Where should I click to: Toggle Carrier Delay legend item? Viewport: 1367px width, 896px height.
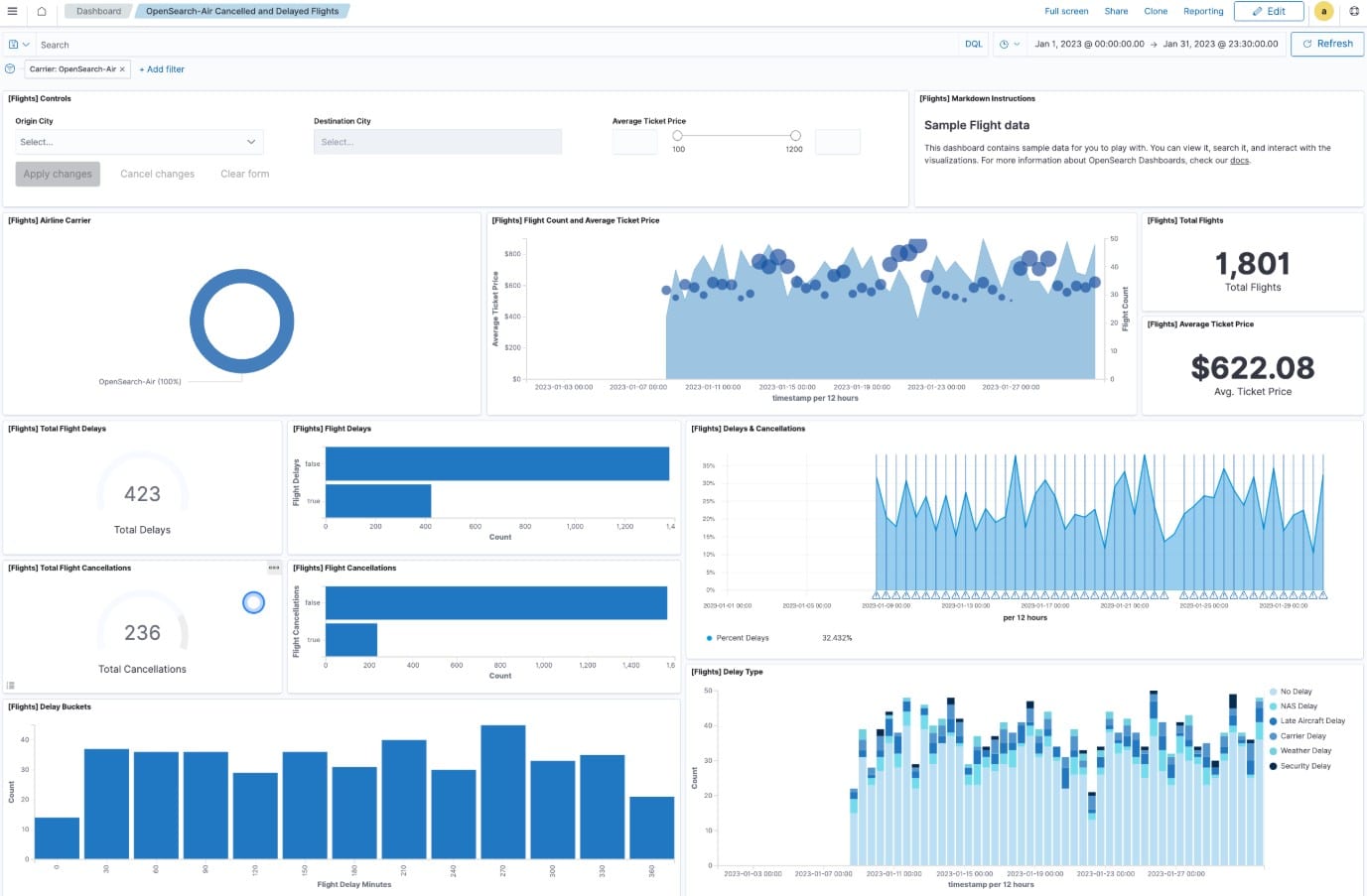click(x=1302, y=736)
